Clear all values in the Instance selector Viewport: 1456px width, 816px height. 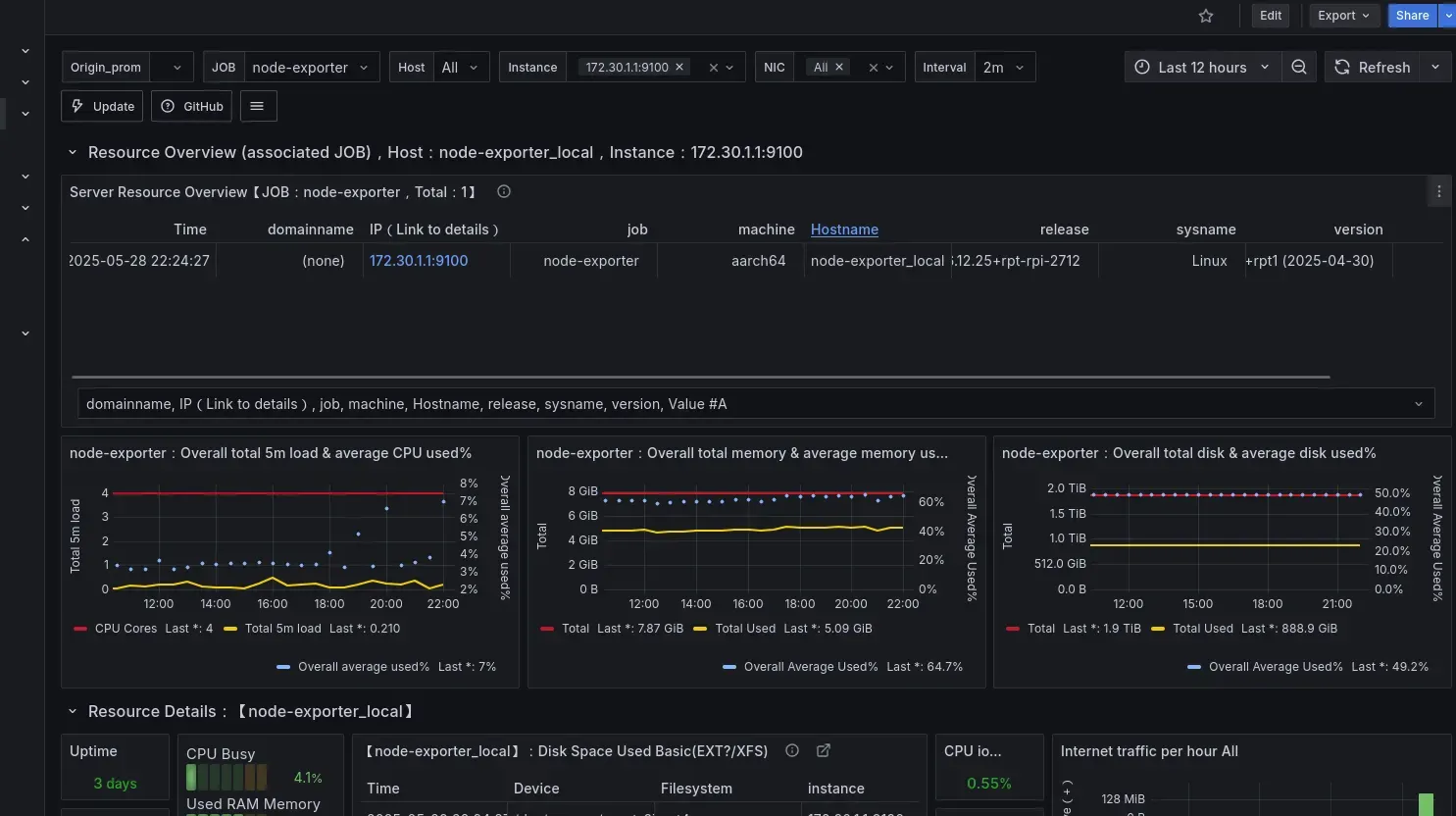714,68
